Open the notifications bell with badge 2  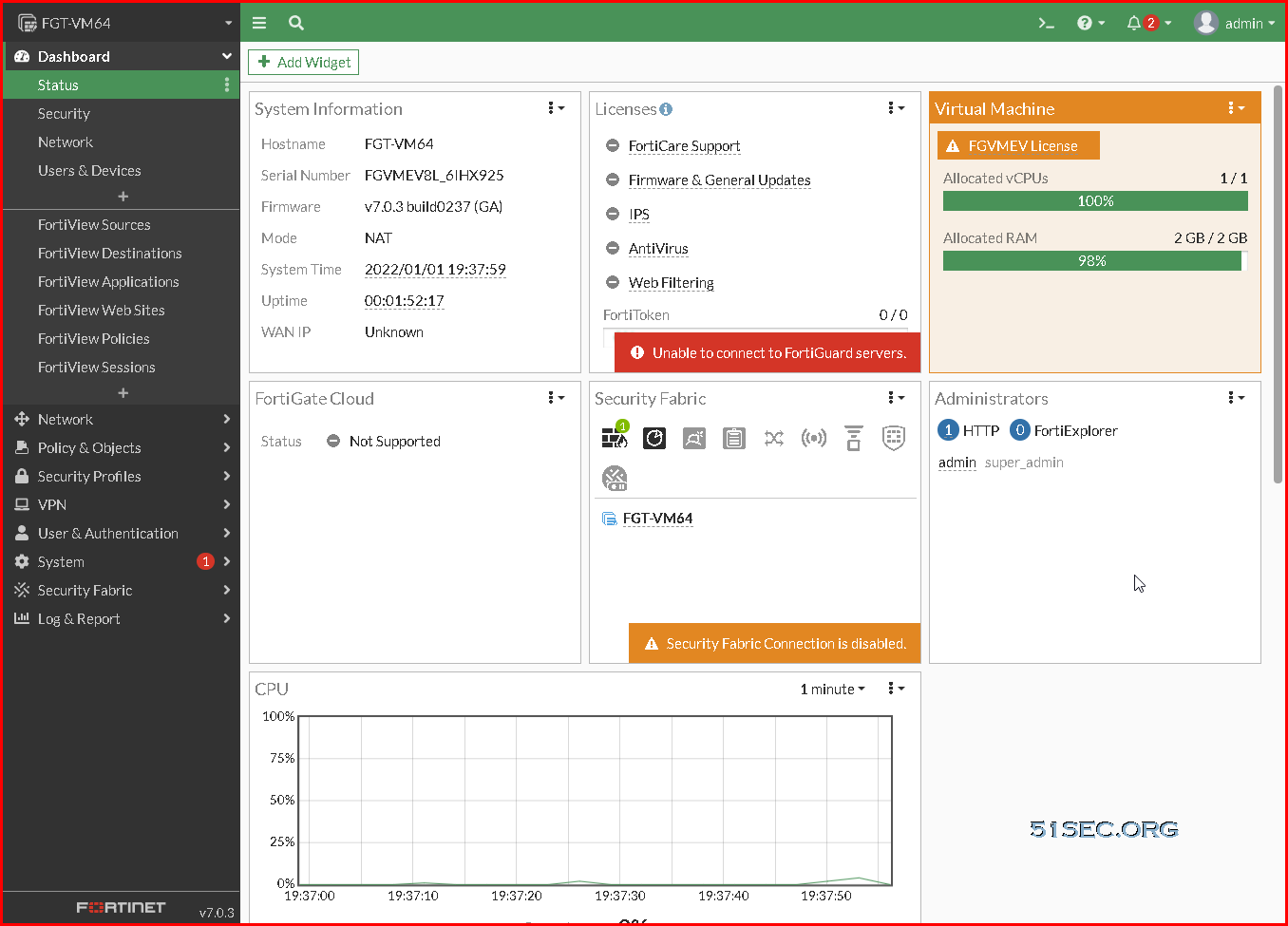pyautogui.click(x=1148, y=23)
